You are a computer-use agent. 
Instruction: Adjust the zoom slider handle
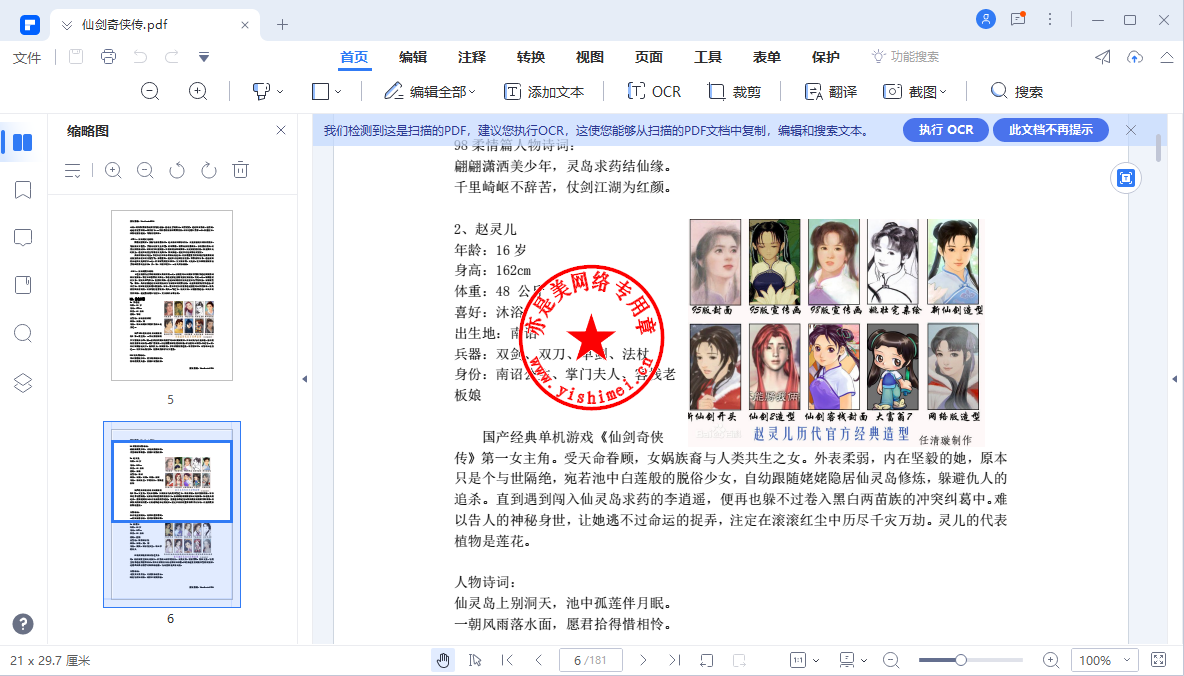(960, 660)
